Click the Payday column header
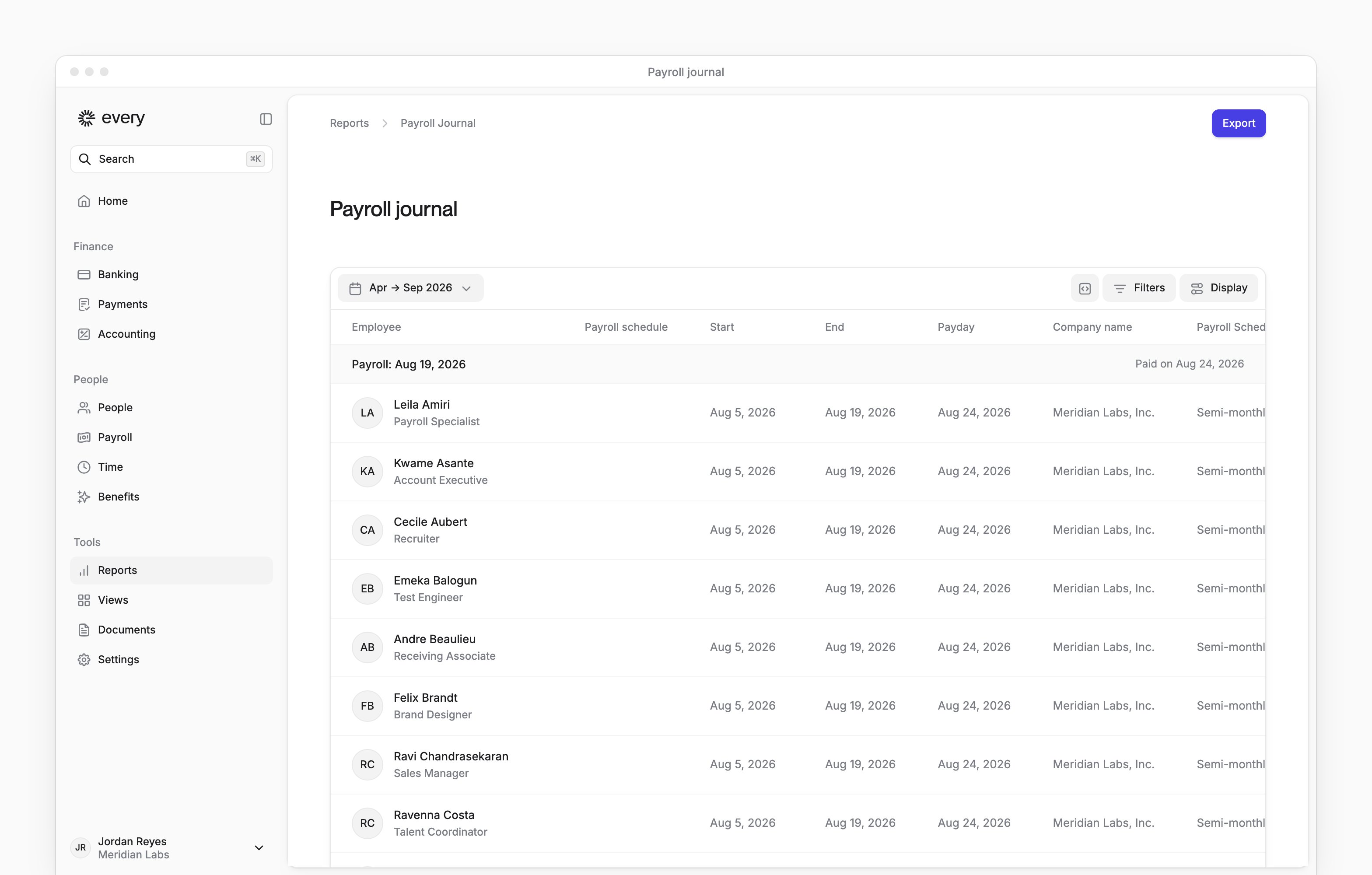 click(x=956, y=327)
